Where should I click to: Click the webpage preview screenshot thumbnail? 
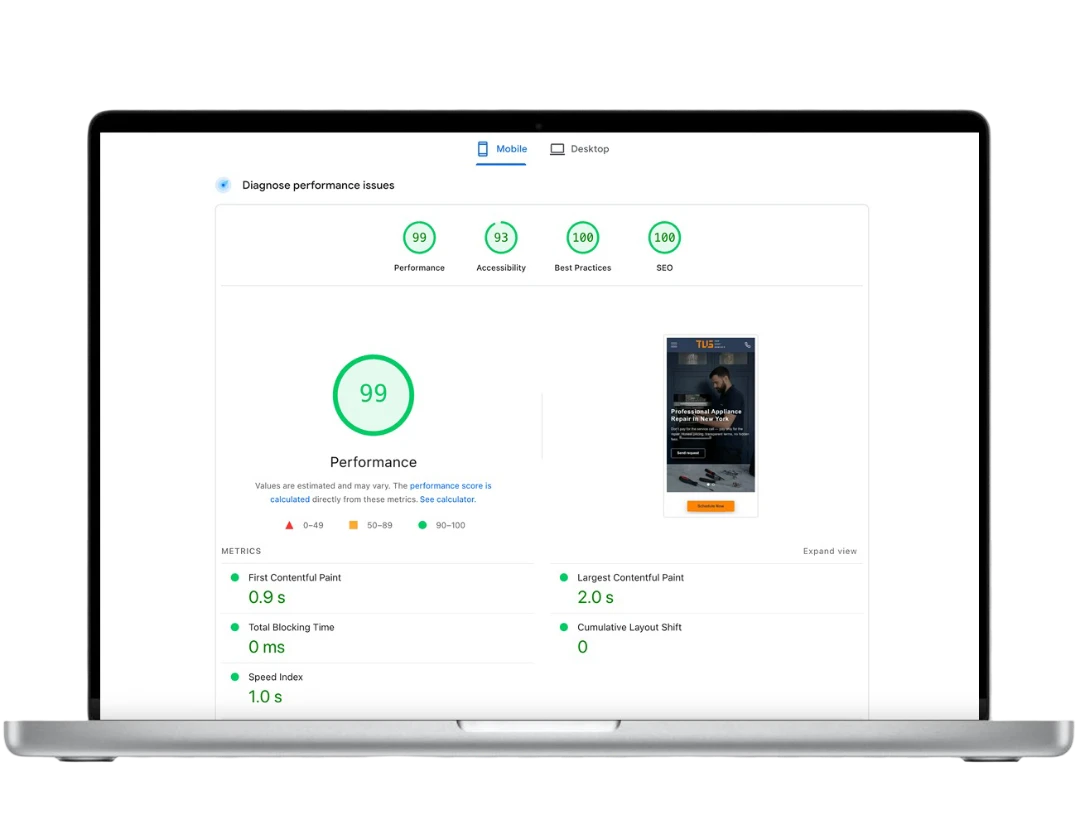(710, 425)
